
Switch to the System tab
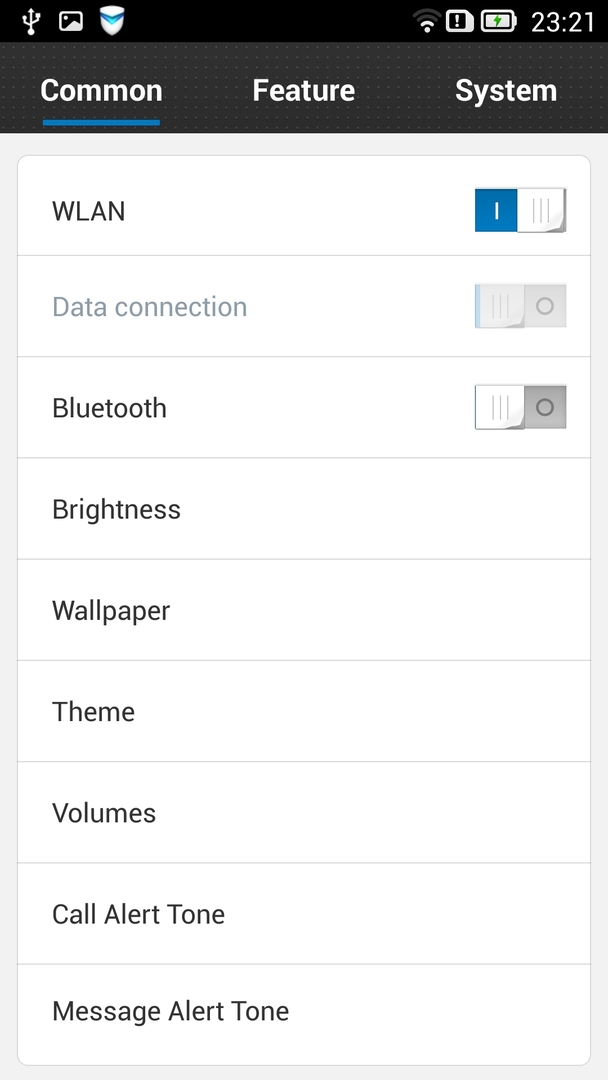point(505,91)
